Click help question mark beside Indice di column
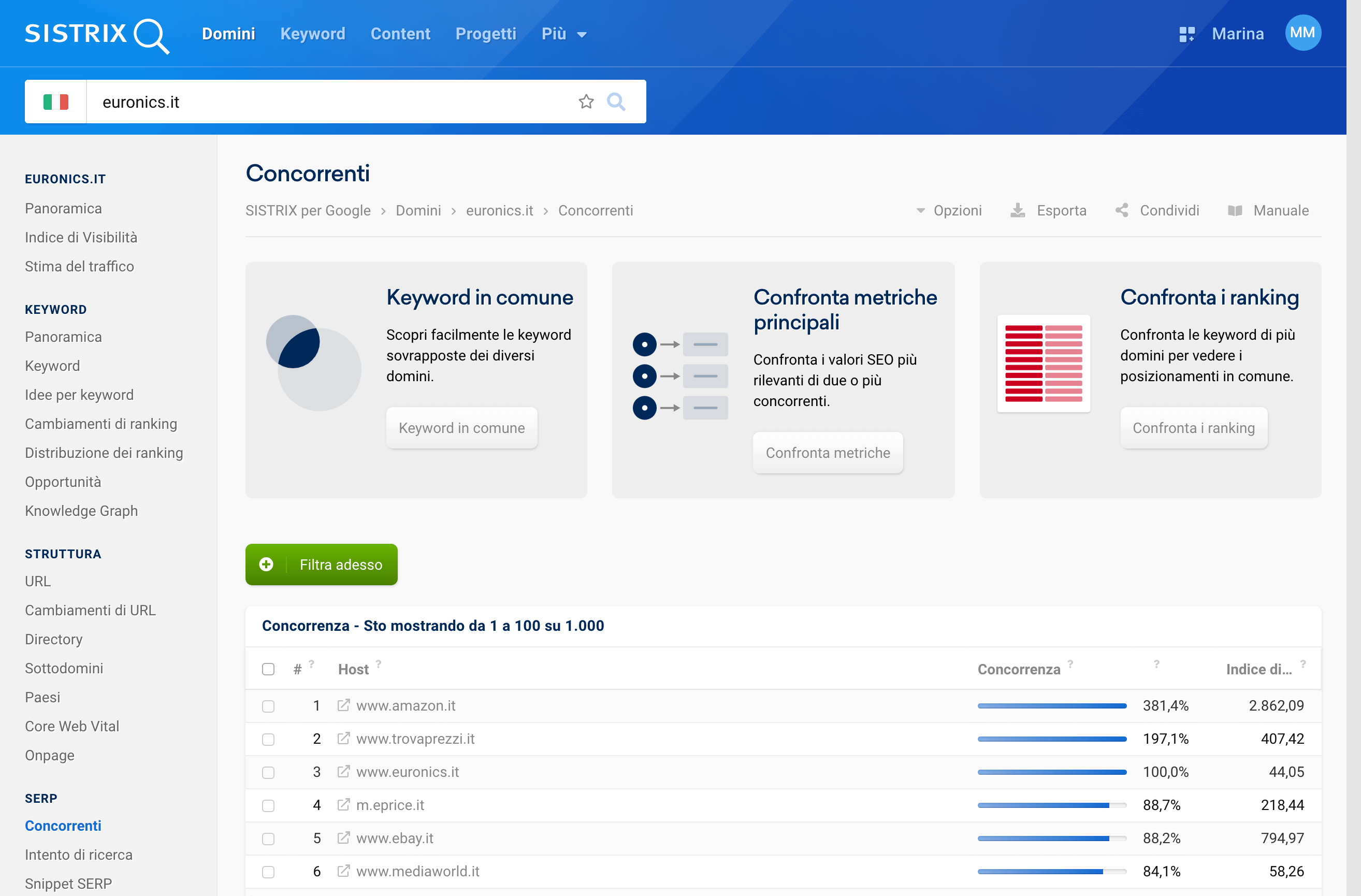The image size is (1361, 896). [1303, 664]
